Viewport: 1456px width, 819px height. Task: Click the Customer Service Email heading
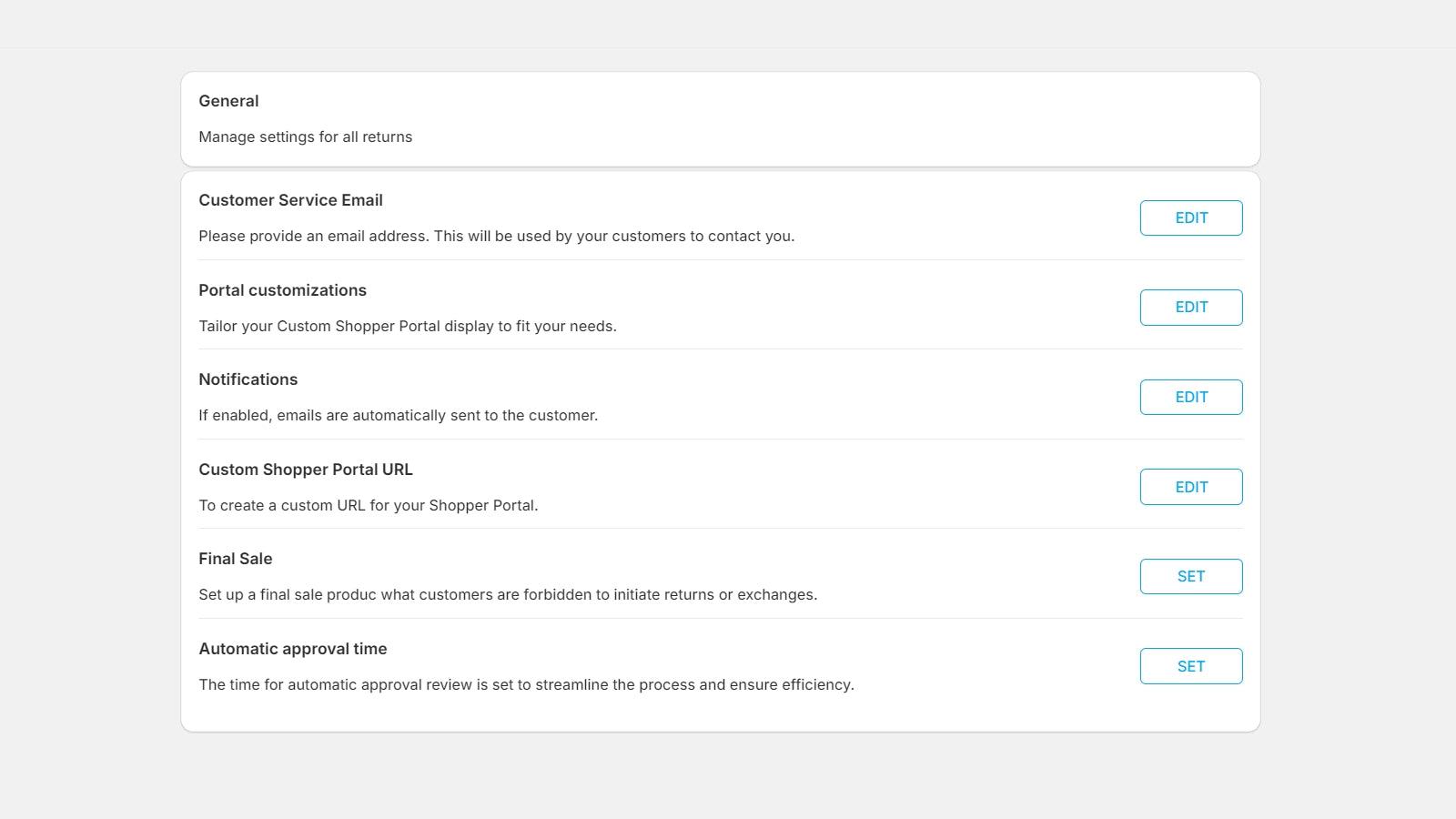coord(290,200)
